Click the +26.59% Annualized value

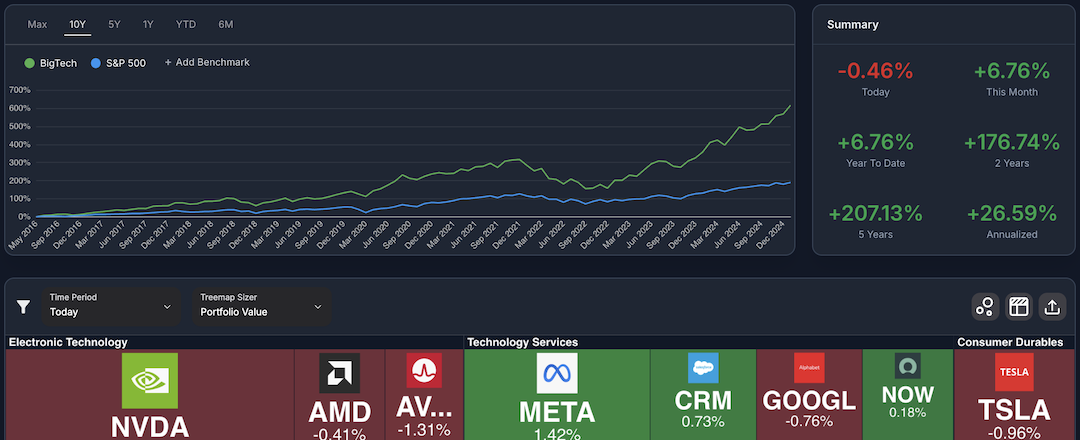click(x=1012, y=213)
